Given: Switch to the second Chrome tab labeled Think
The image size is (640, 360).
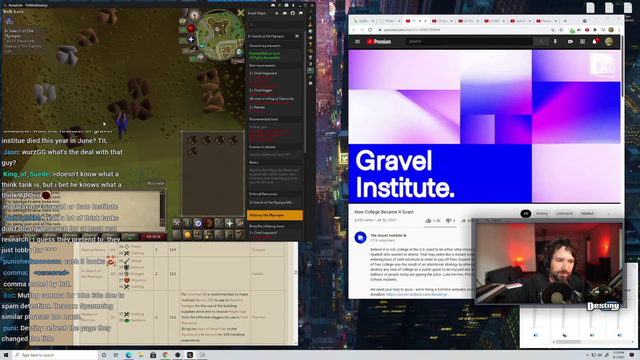Looking at the screenshot, I should (389, 21).
